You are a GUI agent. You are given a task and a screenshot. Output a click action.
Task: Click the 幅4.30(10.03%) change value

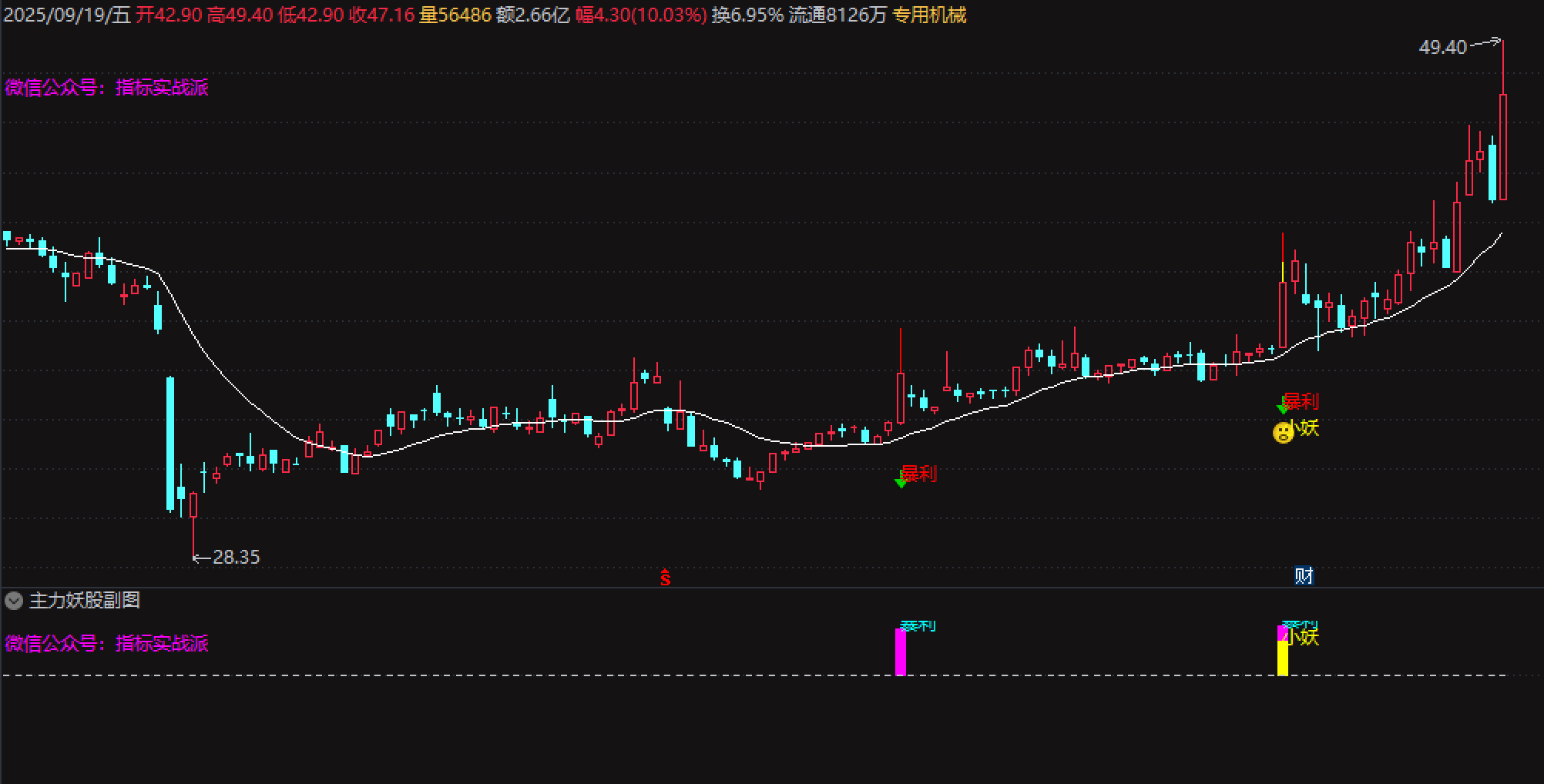[641, 15]
